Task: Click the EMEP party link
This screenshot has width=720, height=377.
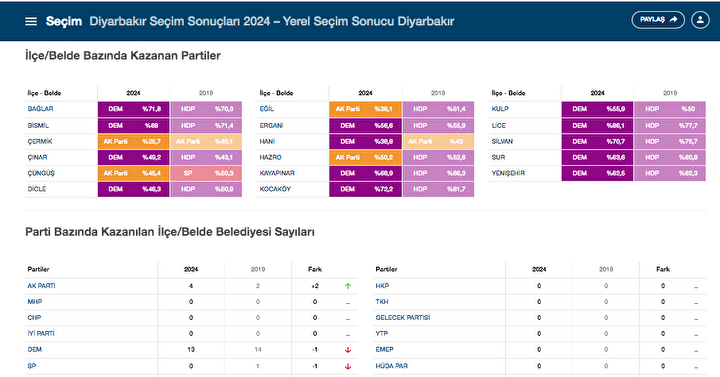Action: [384, 349]
